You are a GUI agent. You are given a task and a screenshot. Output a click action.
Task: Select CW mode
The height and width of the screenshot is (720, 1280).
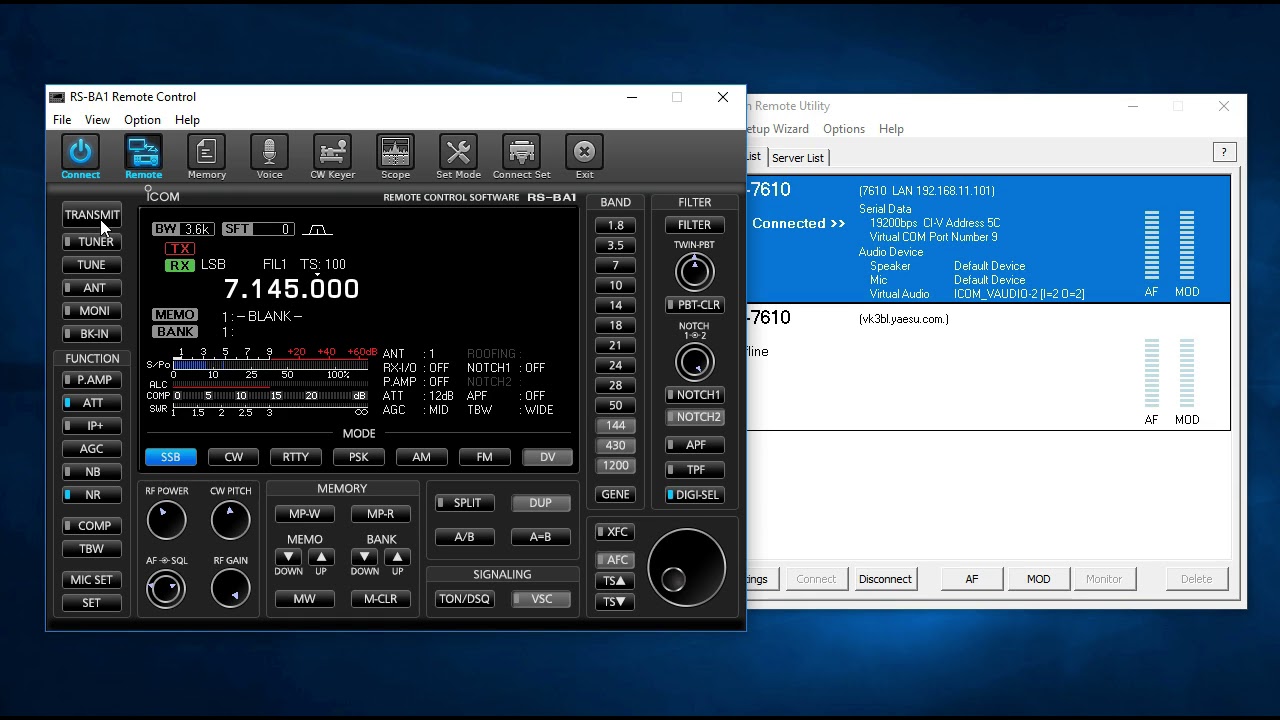pos(233,457)
